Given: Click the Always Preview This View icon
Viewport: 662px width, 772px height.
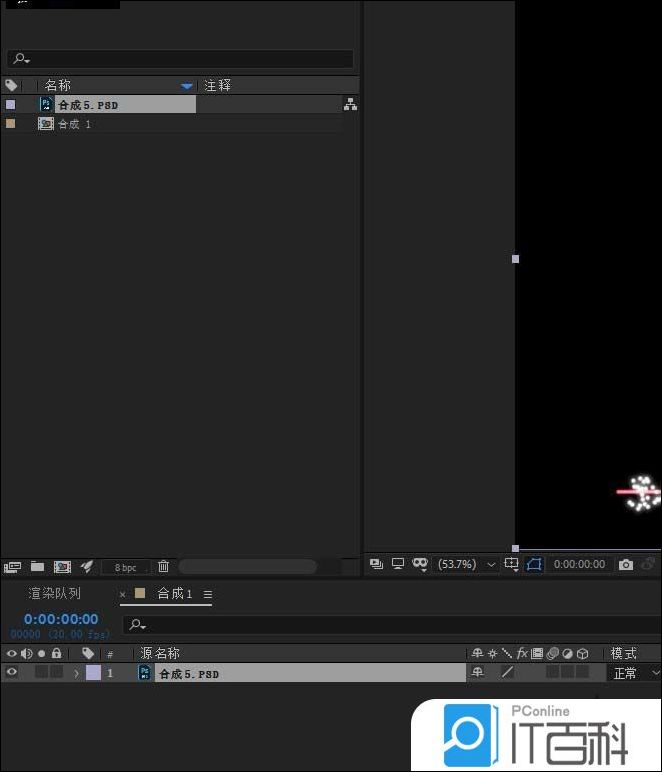Looking at the screenshot, I should coord(377,564).
